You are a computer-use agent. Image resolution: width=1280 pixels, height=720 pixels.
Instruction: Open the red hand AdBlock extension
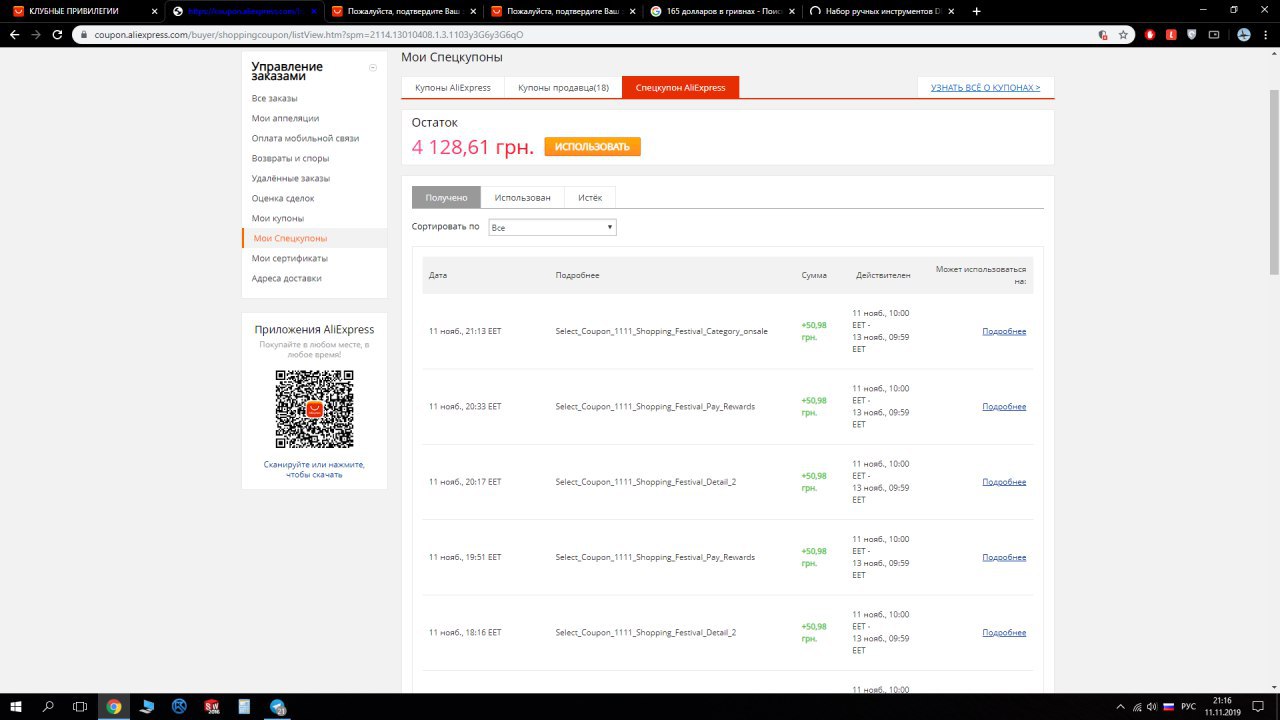pyautogui.click(x=1149, y=34)
